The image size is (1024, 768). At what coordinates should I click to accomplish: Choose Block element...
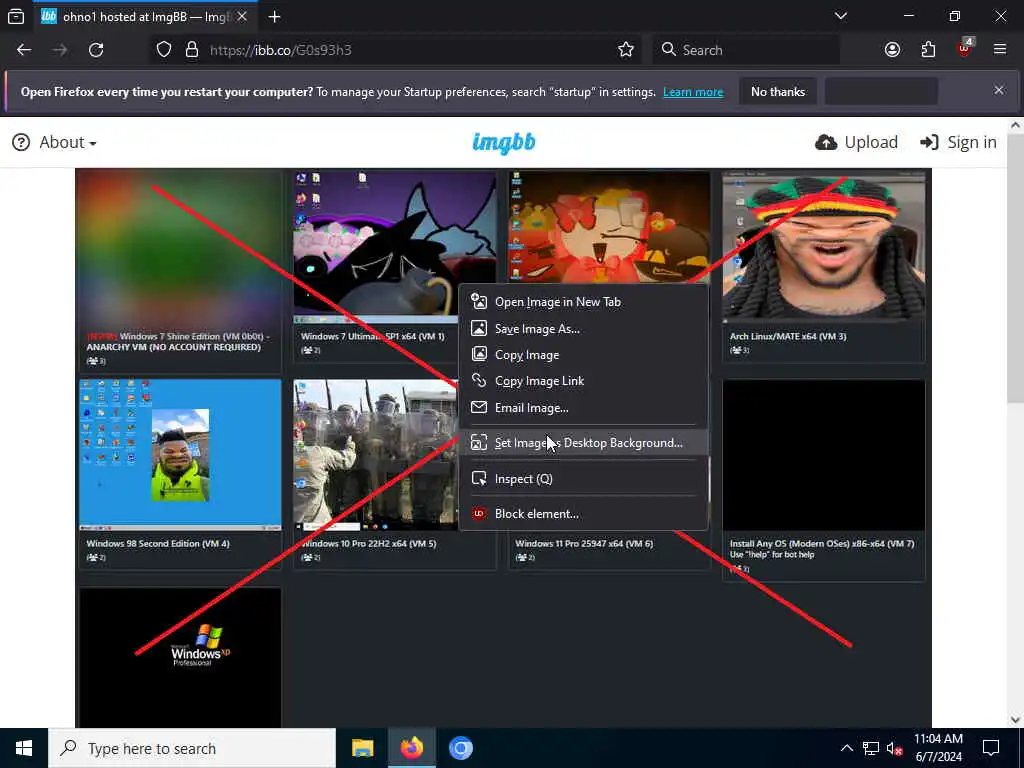pyautogui.click(x=583, y=514)
